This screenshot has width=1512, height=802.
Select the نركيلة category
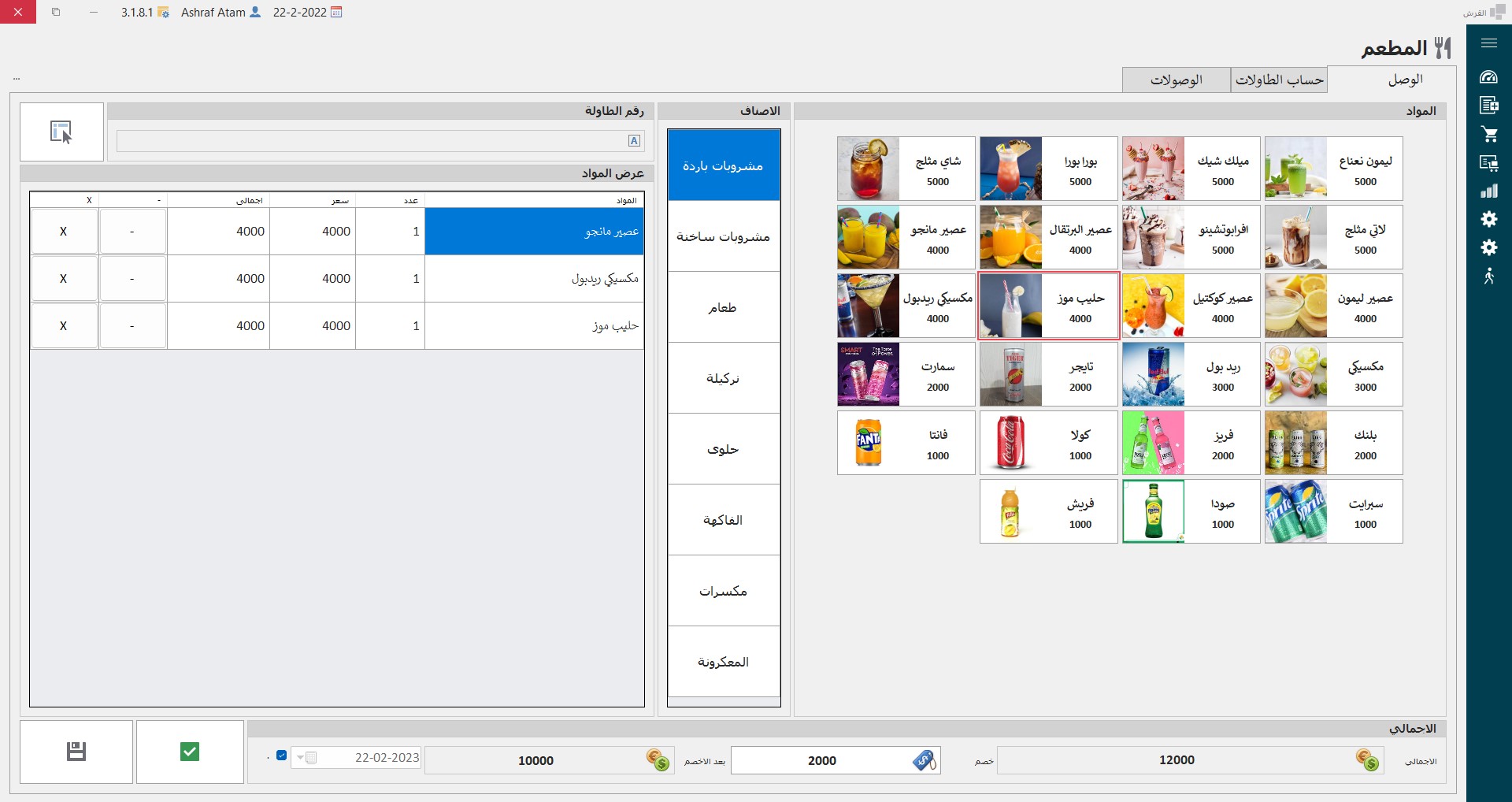[723, 378]
